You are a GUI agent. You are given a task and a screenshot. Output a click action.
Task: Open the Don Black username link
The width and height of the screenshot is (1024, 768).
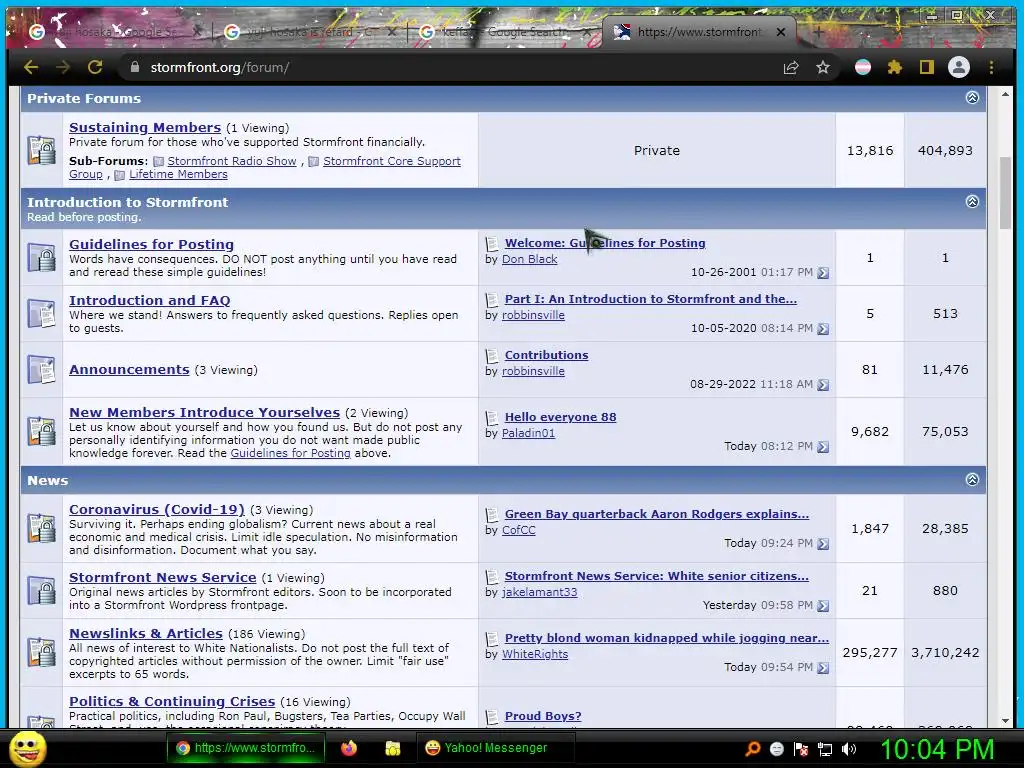click(530, 259)
